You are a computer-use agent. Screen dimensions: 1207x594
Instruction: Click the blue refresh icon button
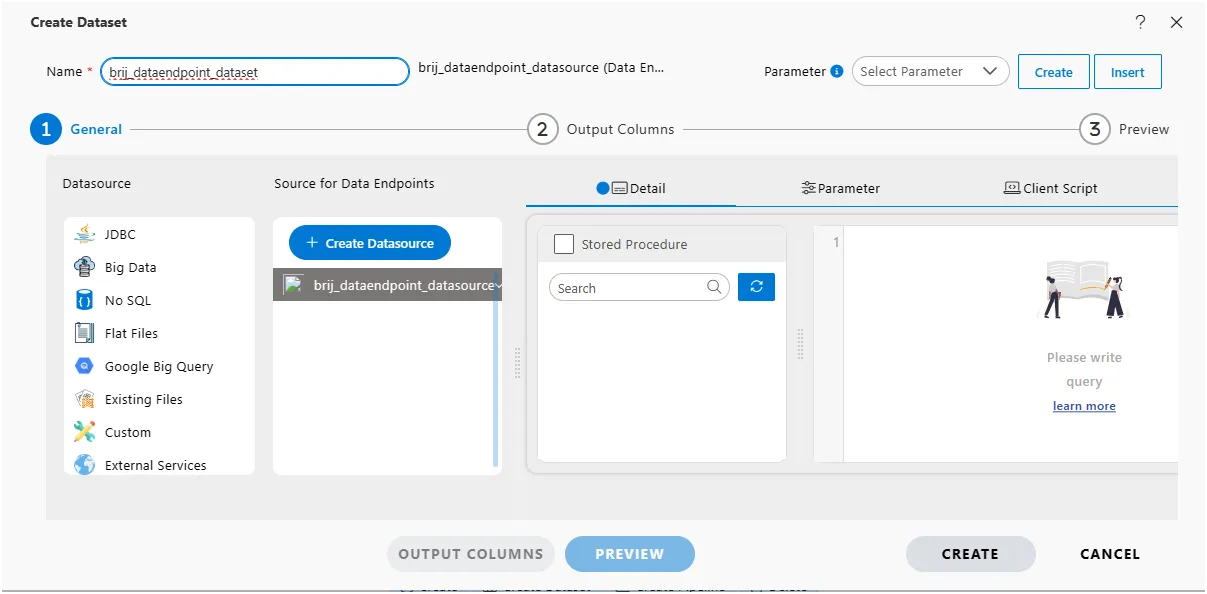[x=756, y=287]
